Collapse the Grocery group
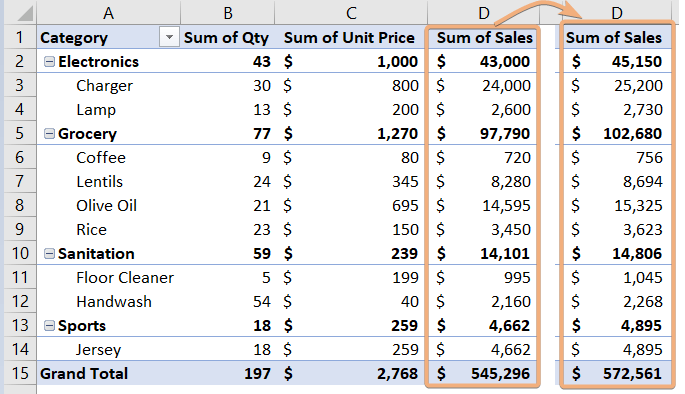 [49, 134]
